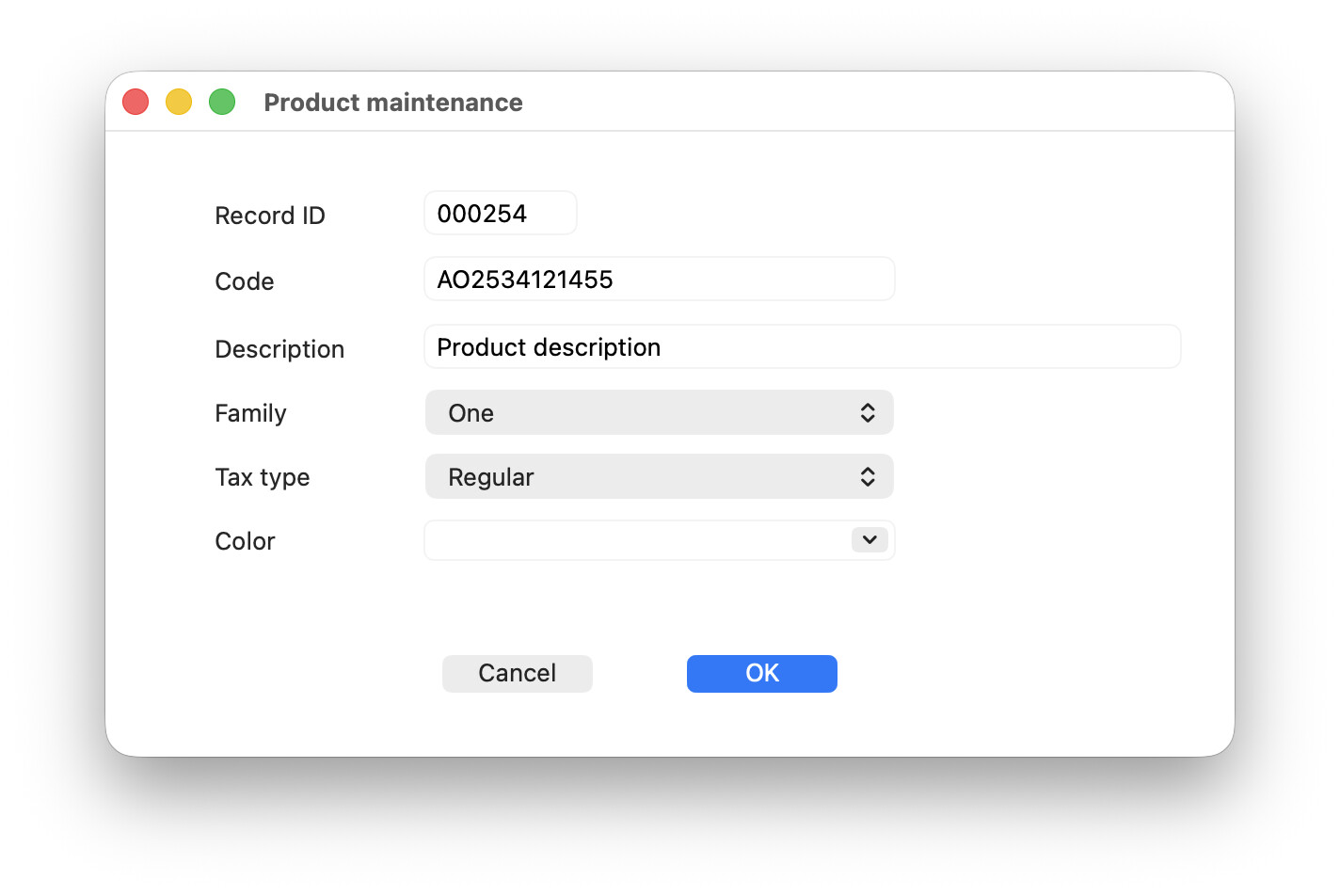
Task: Click the Family label
Action: 250,413
